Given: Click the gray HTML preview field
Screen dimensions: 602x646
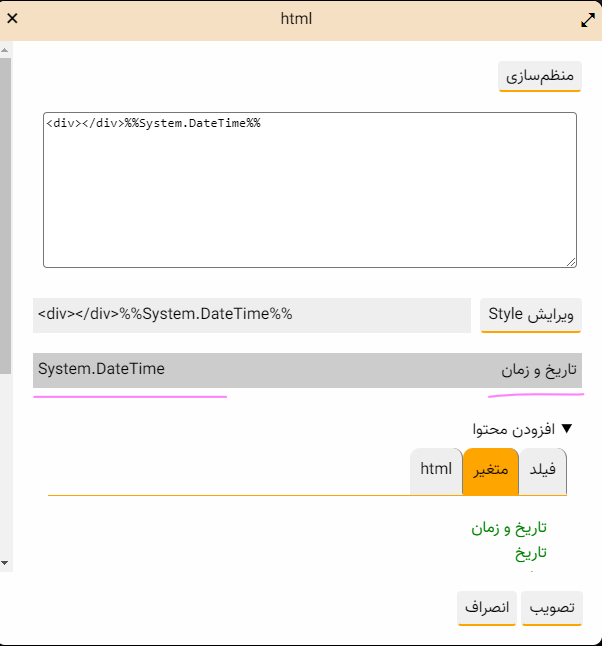Looking at the screenshot, I should [251, 315].
